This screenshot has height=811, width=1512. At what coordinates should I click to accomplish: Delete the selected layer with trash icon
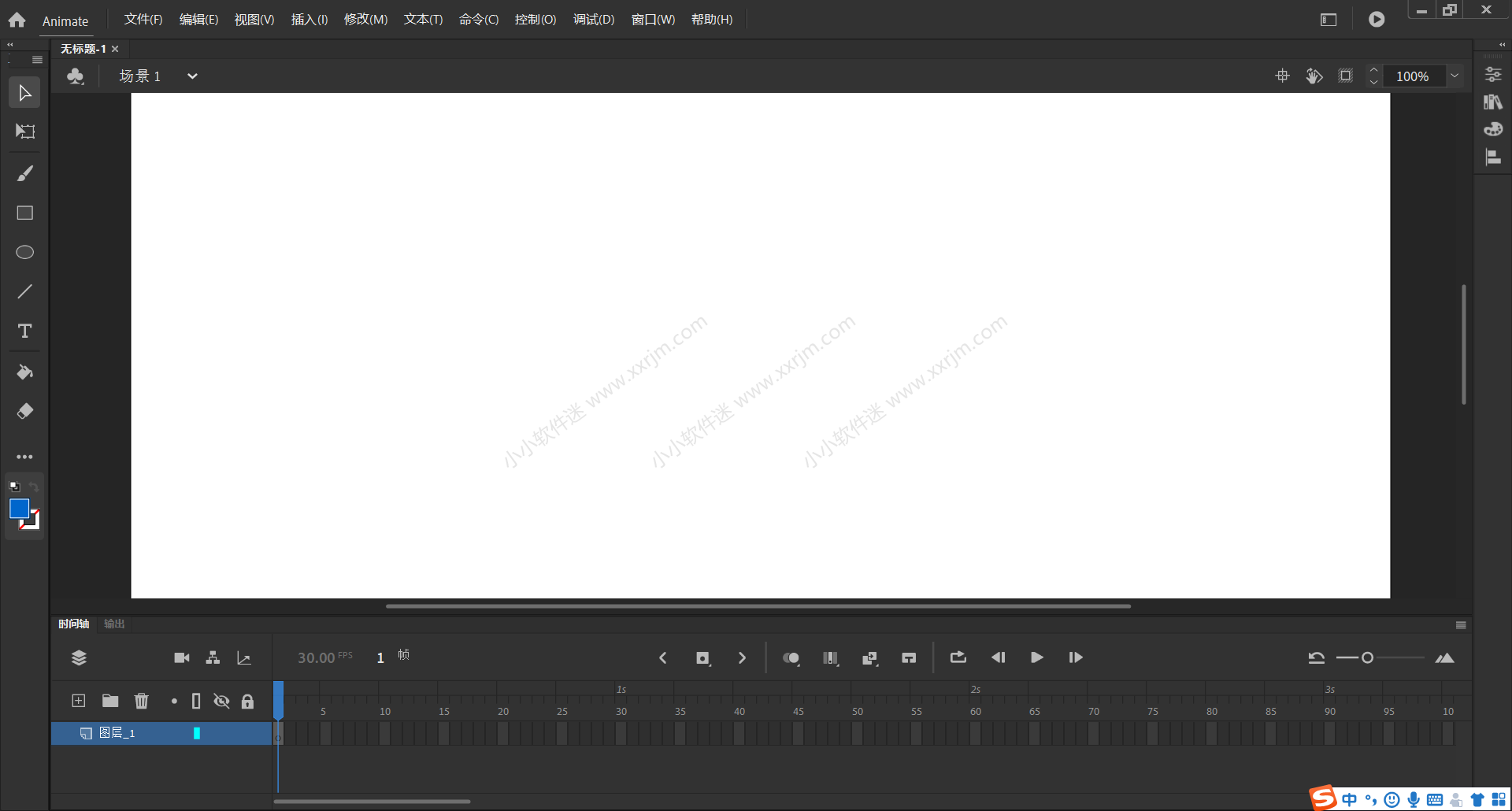pos(142,701)
